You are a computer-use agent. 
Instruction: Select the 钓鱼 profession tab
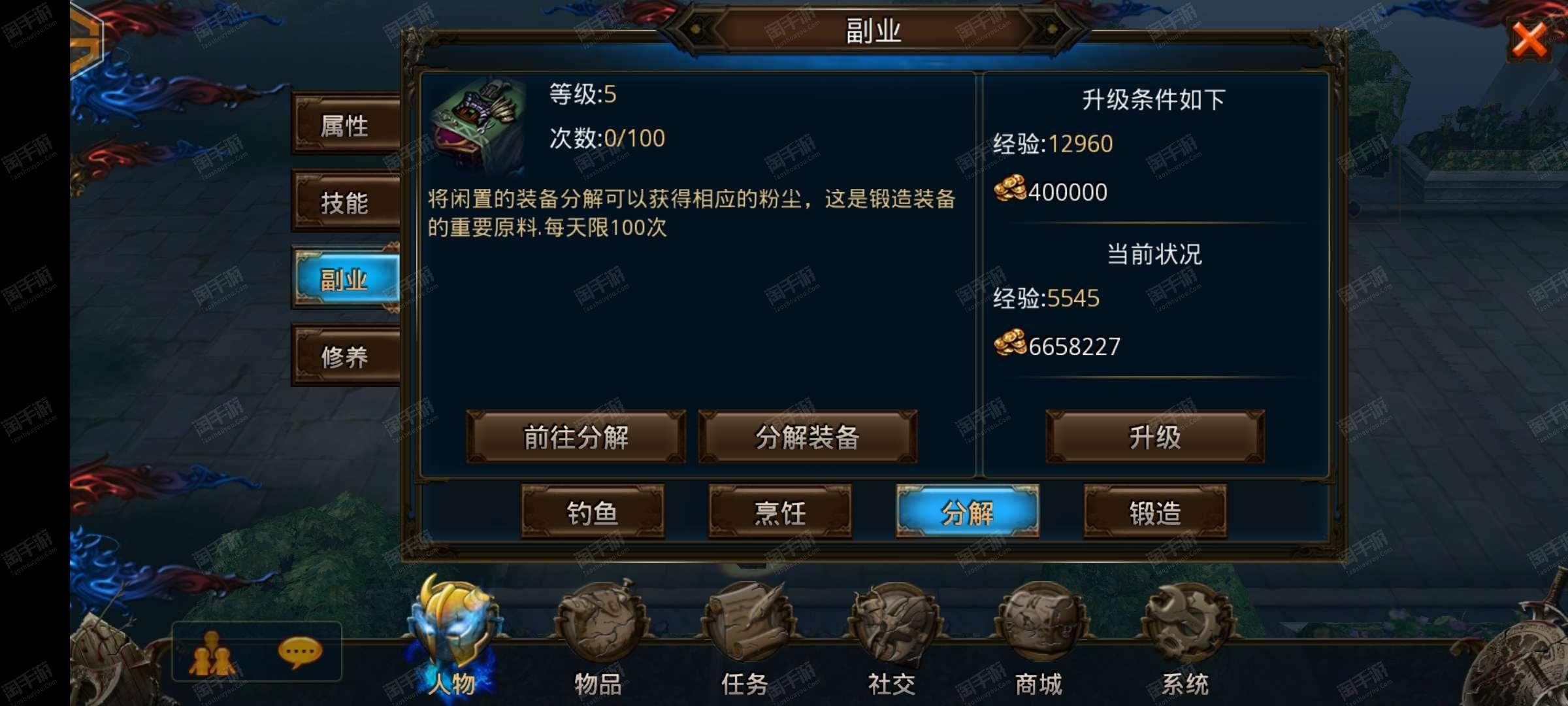coord(593,512)
